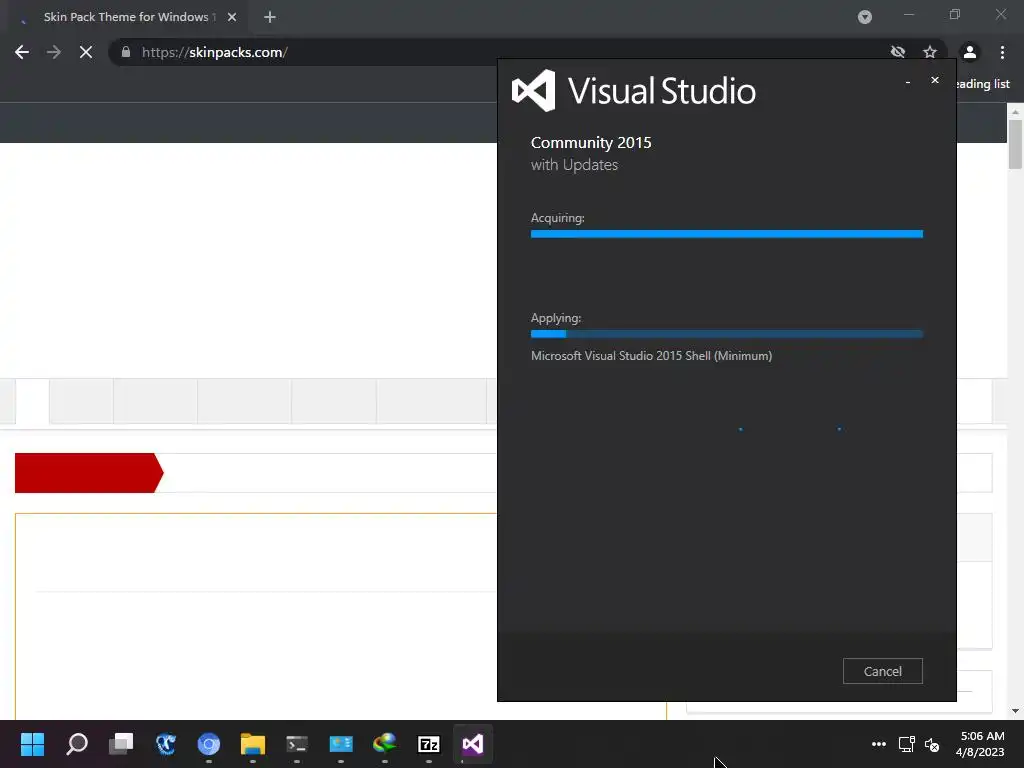Screen dimensions: 1024x768
Task: Open the clock showing 5:06 AM
Action: [x=980, y=744]
